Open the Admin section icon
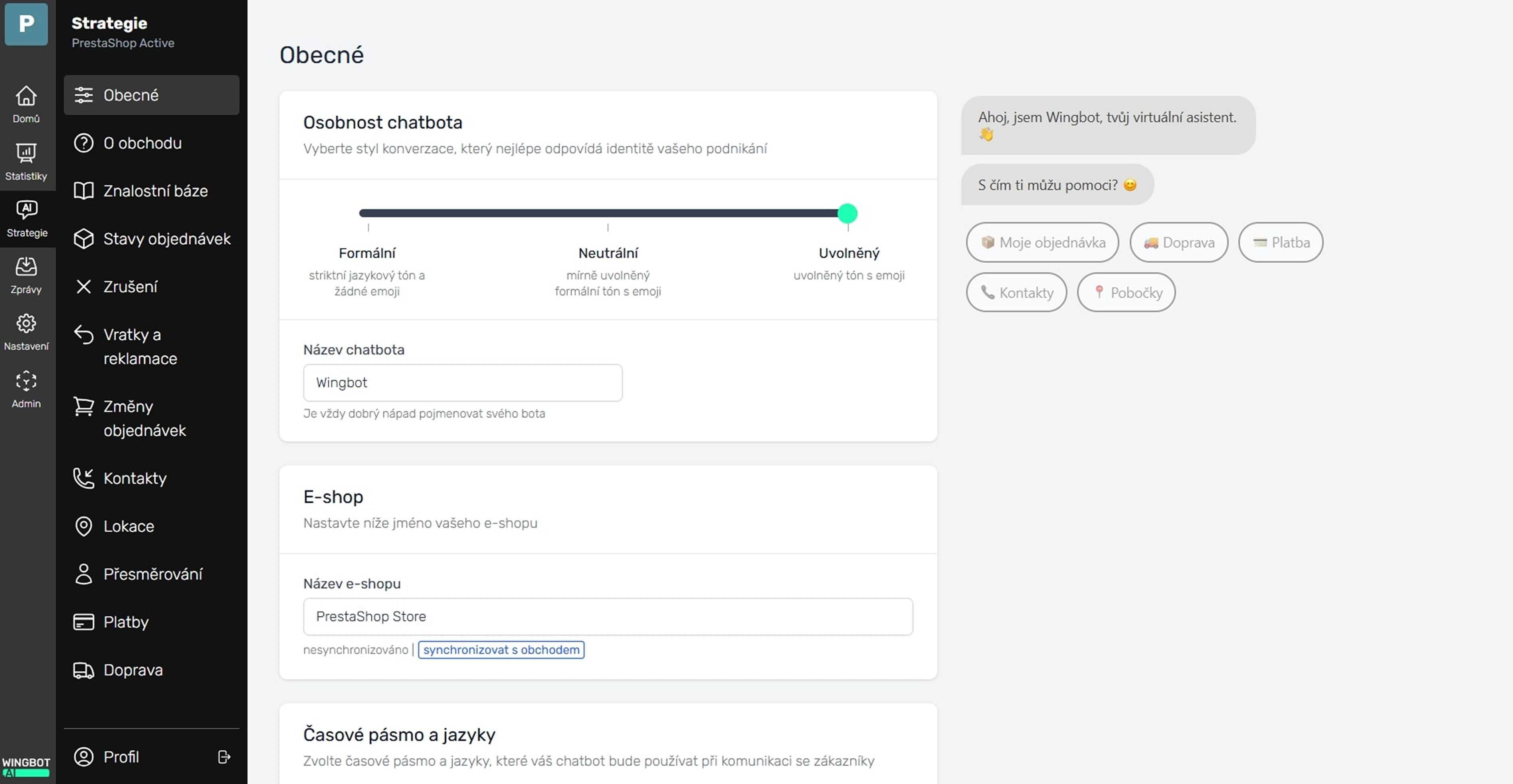This screenshot has width=1513, height=784. coord(26,388)
